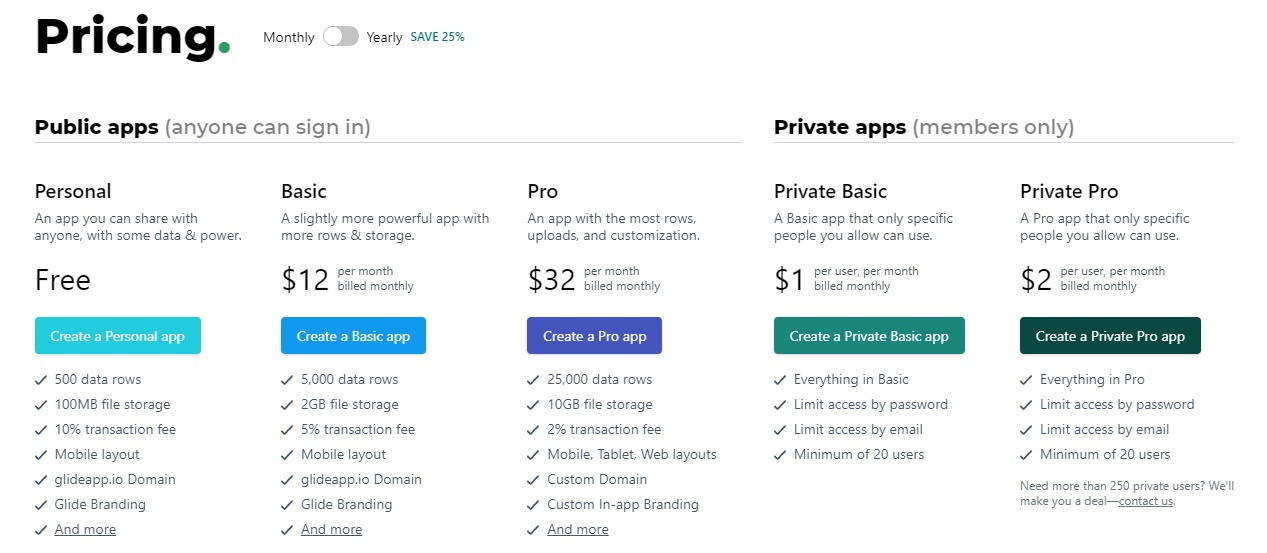Click the Create a Personal app button

(x=118, y=336)
